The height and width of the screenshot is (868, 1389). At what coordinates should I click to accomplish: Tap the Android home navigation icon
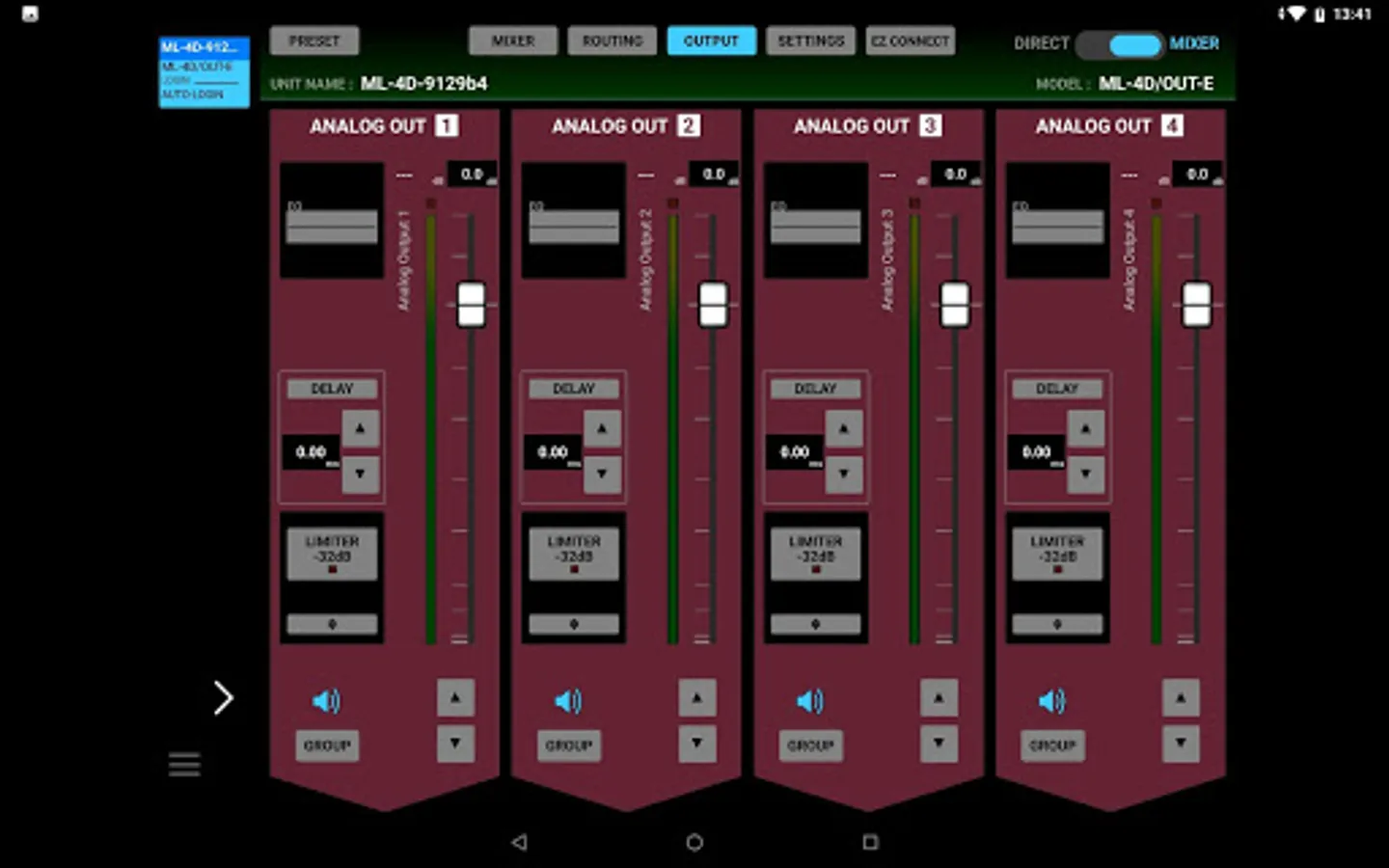694,842
